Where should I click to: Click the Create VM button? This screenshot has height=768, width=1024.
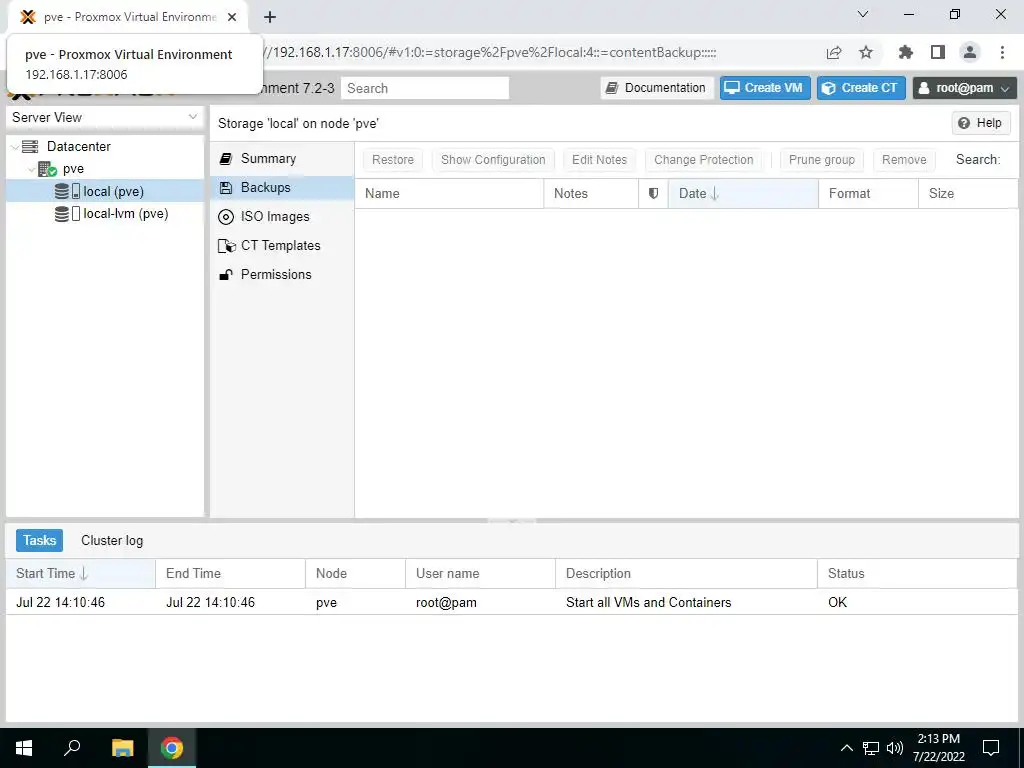coord(765,88)
